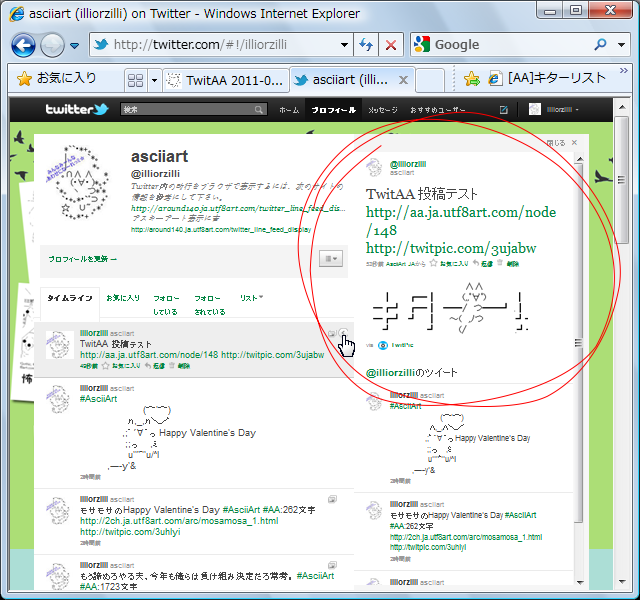Image resolution: width=640 pixels, height=600 pixels.
Task: Click the Twitter search magnifier icon
Action: point(258,109)
